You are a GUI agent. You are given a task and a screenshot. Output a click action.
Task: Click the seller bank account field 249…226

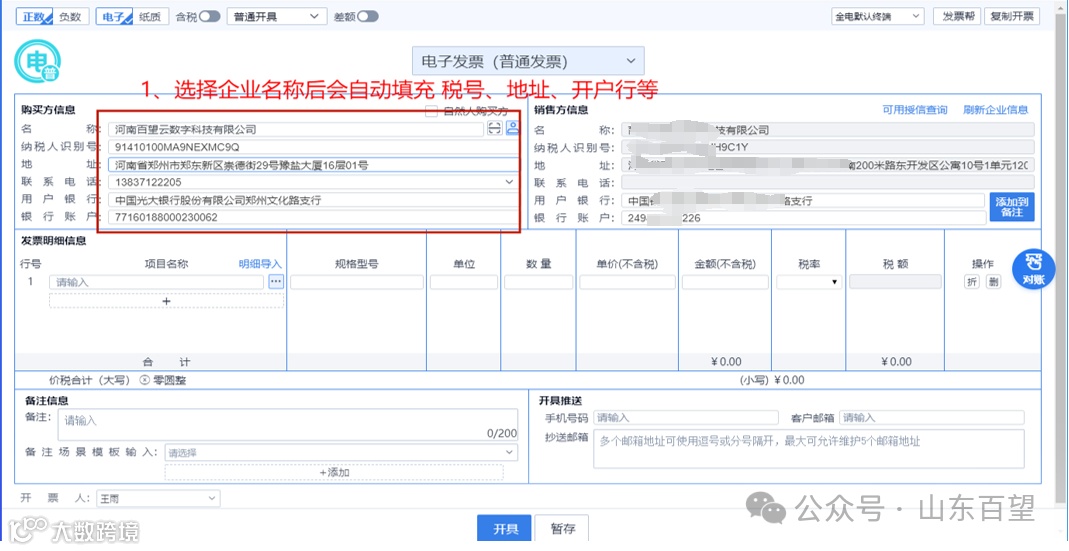click(803, 218)
